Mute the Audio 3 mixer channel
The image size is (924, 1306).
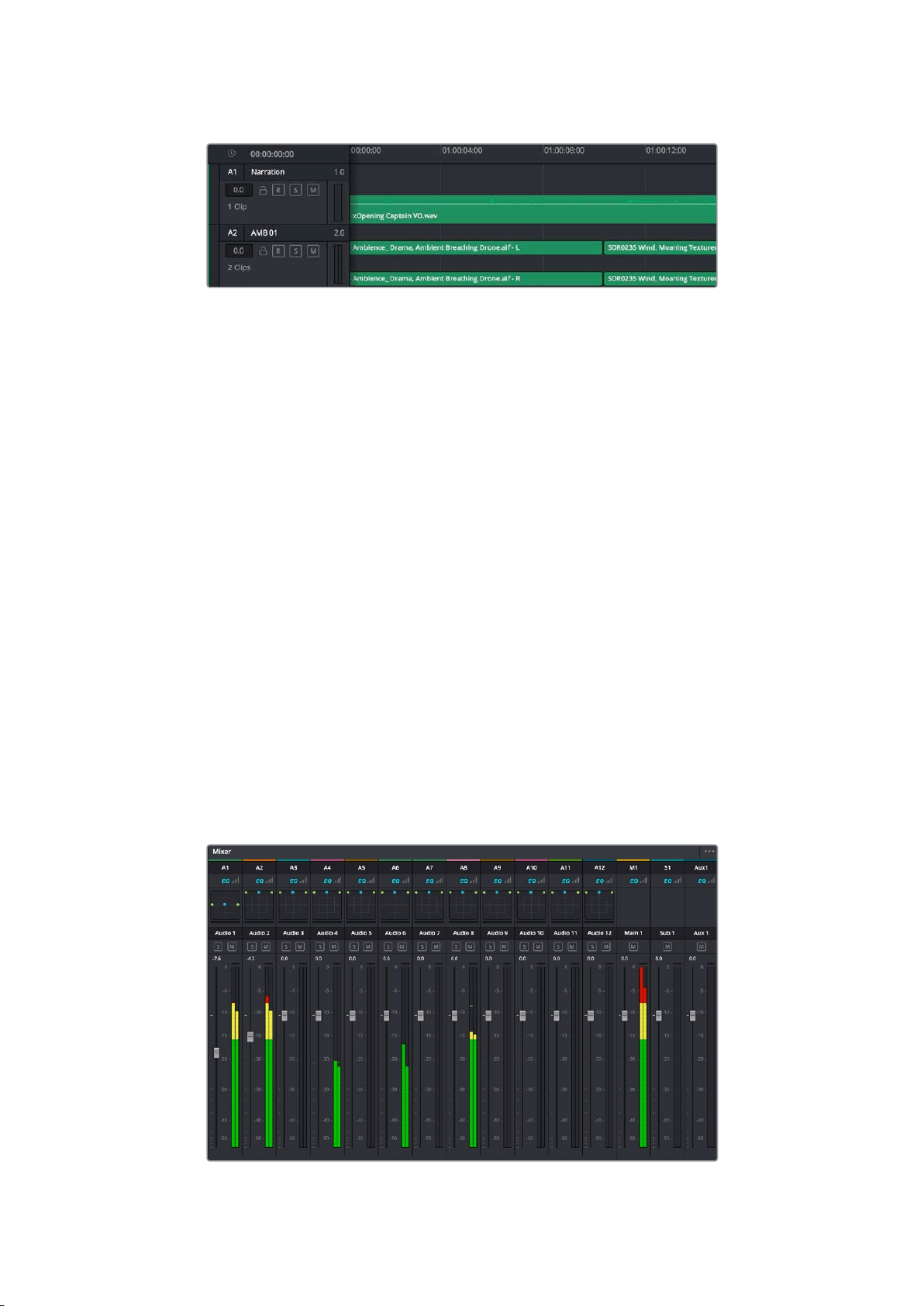point(300,946)
